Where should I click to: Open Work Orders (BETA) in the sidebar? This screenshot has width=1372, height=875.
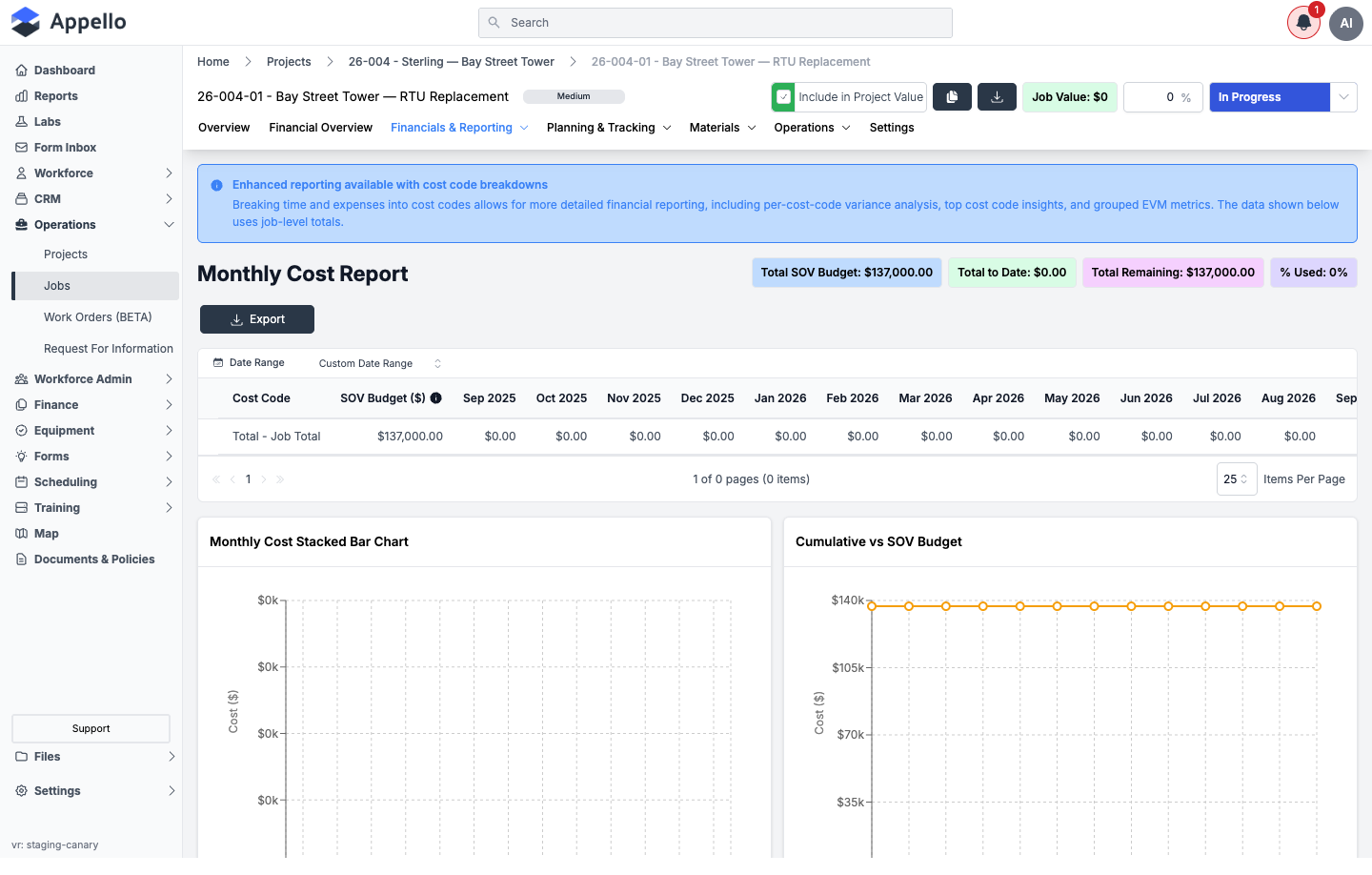point(98,317)
